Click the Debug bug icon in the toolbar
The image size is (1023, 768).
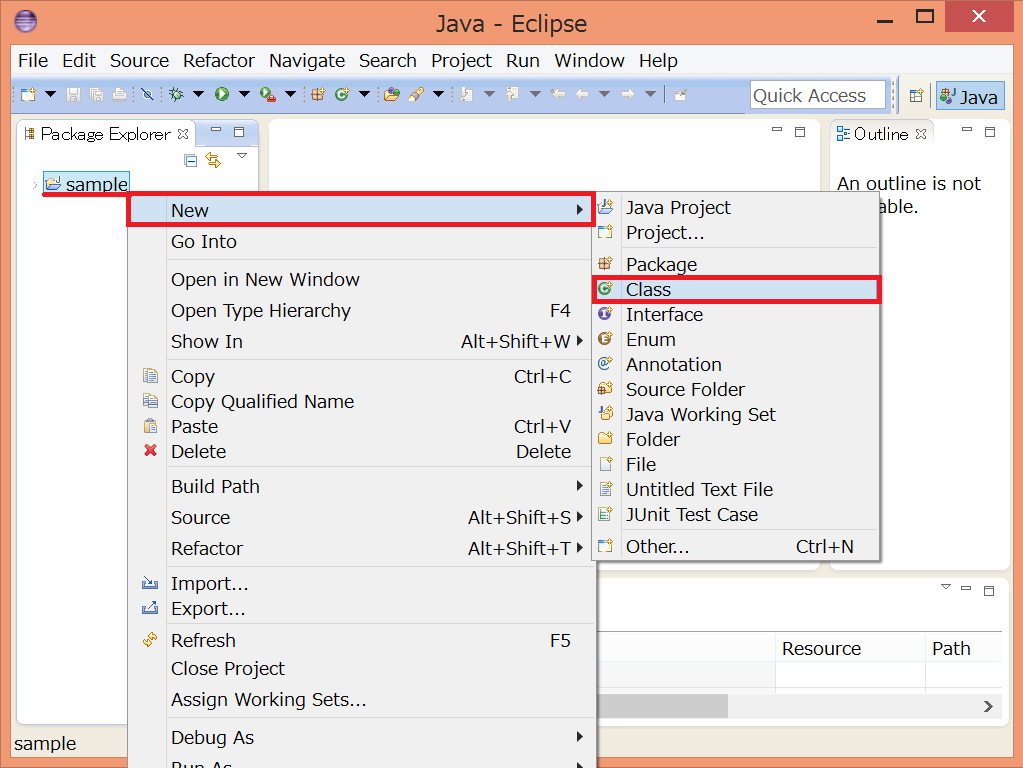[x=176, y=95]
